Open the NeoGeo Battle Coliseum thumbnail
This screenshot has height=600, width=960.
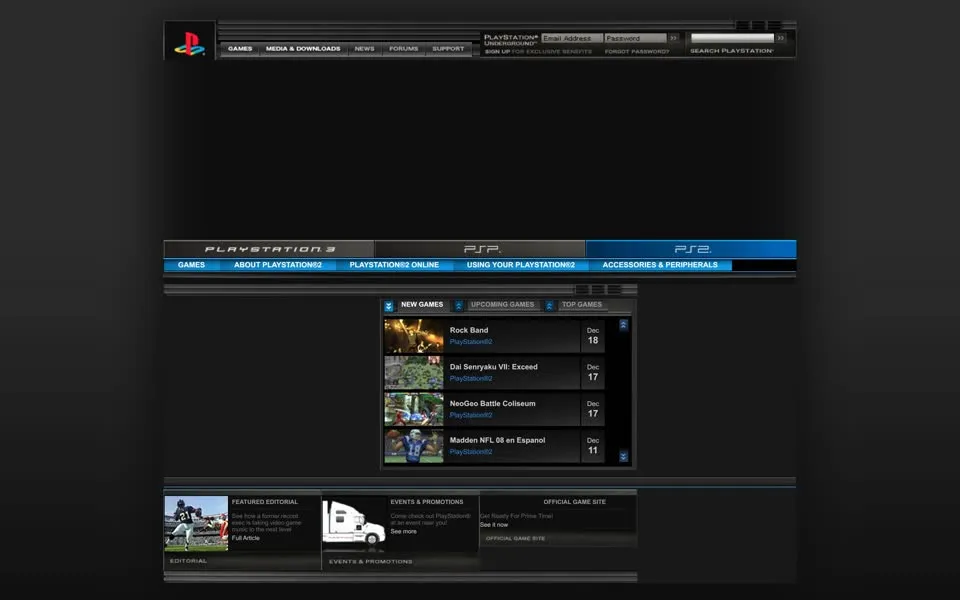[414, 410]
